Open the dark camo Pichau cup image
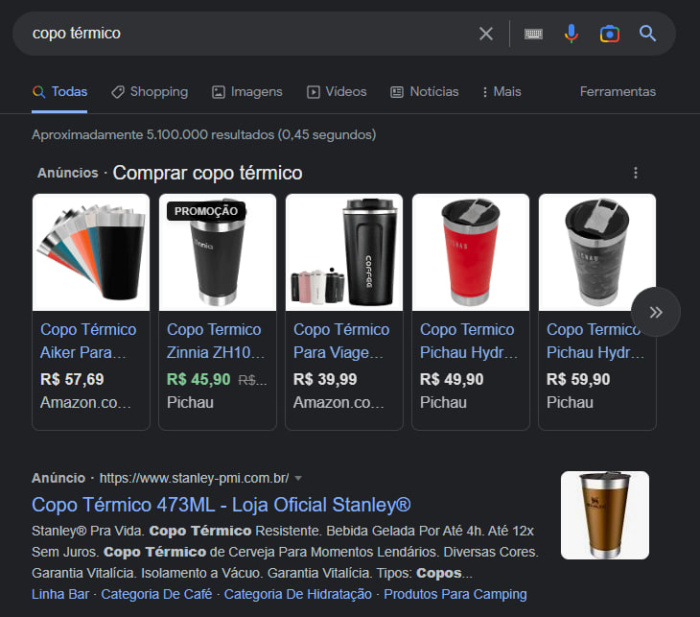The height and width of the screenshot is (617, 700). pyautogui.click(x=597, y=252)
